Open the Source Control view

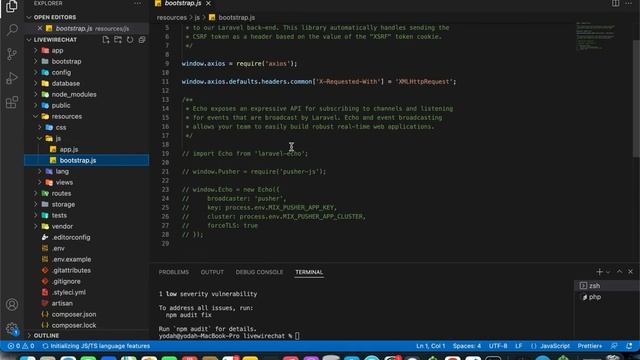(12, 54)
